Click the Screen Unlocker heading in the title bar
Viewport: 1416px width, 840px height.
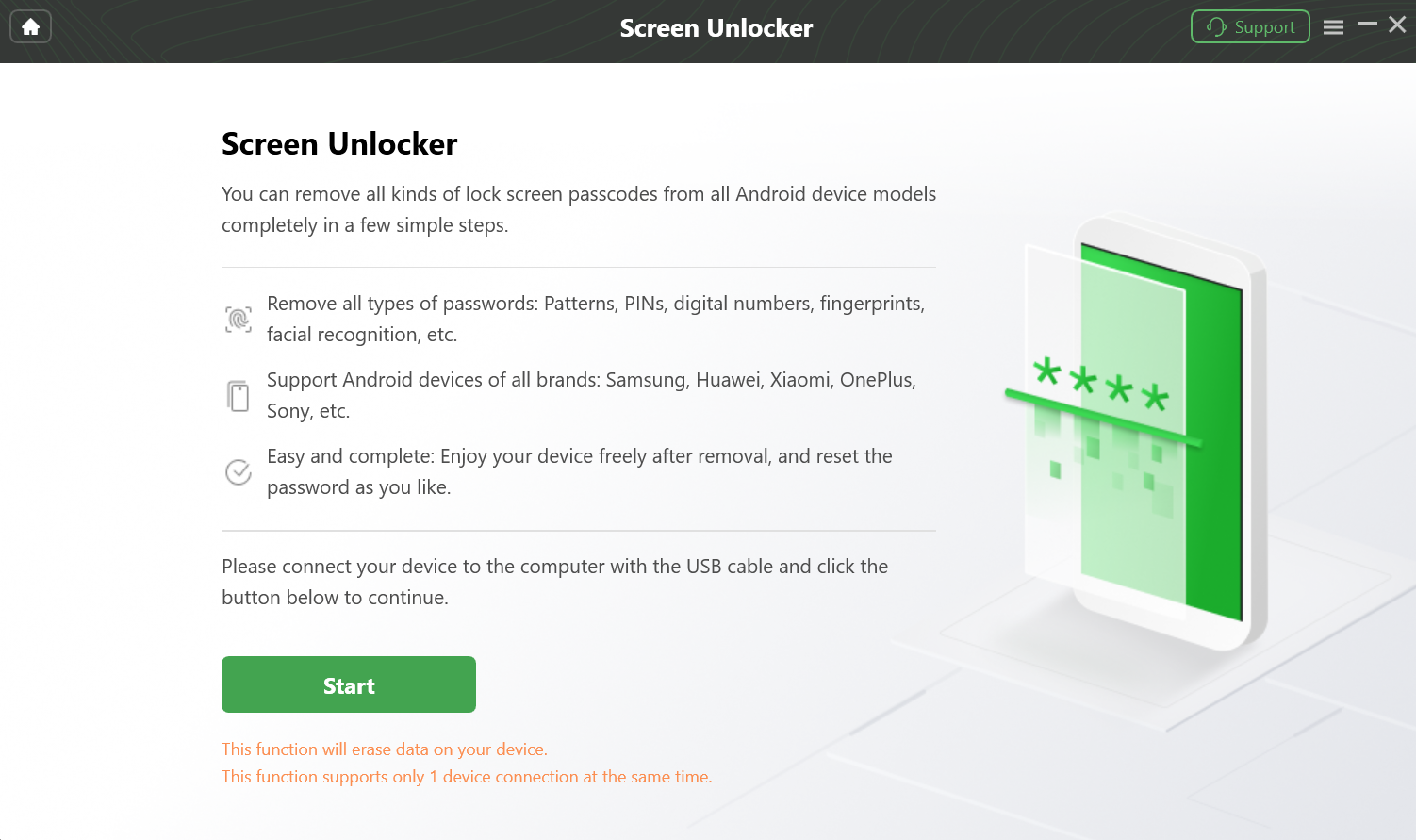click(716, 27)
